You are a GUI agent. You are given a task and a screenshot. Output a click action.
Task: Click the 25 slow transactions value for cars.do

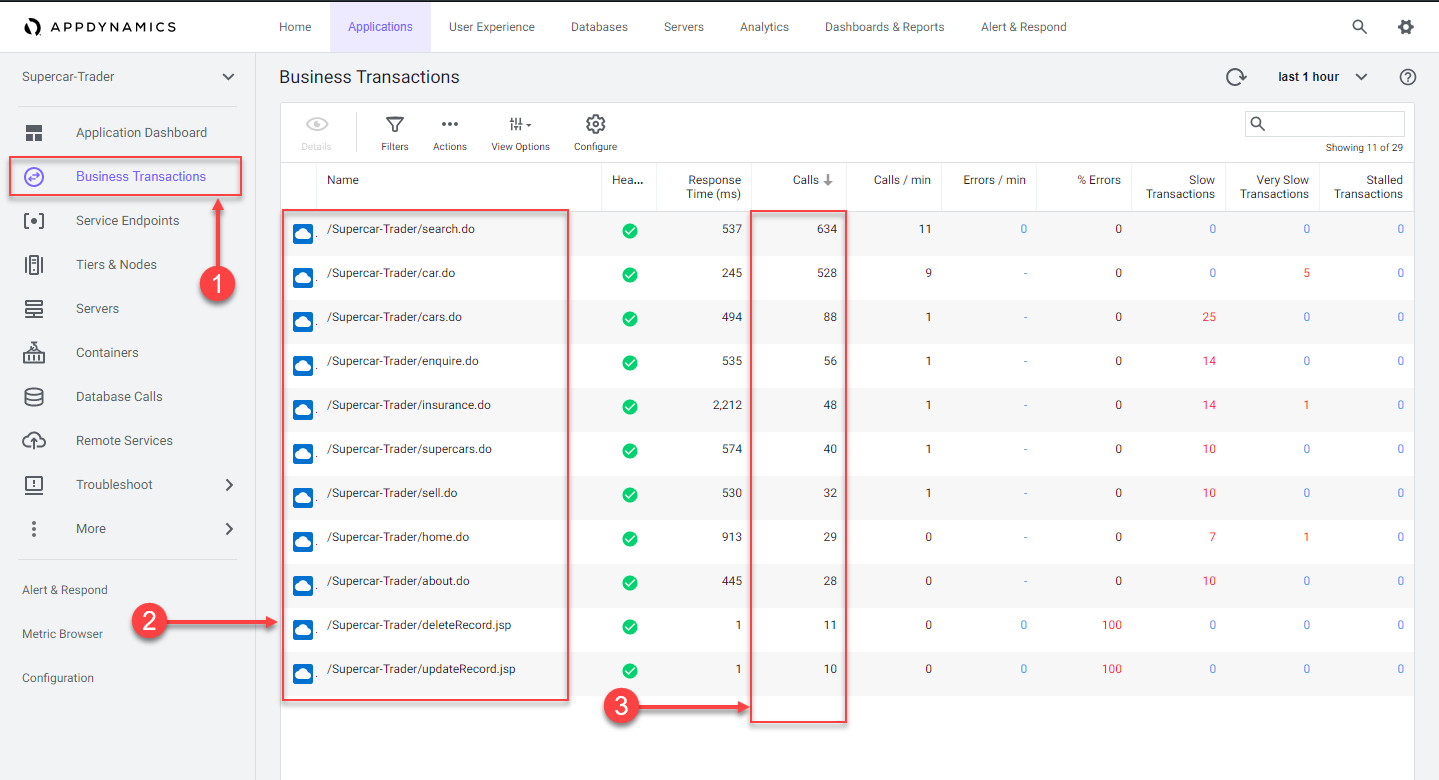click(1209, 317)
